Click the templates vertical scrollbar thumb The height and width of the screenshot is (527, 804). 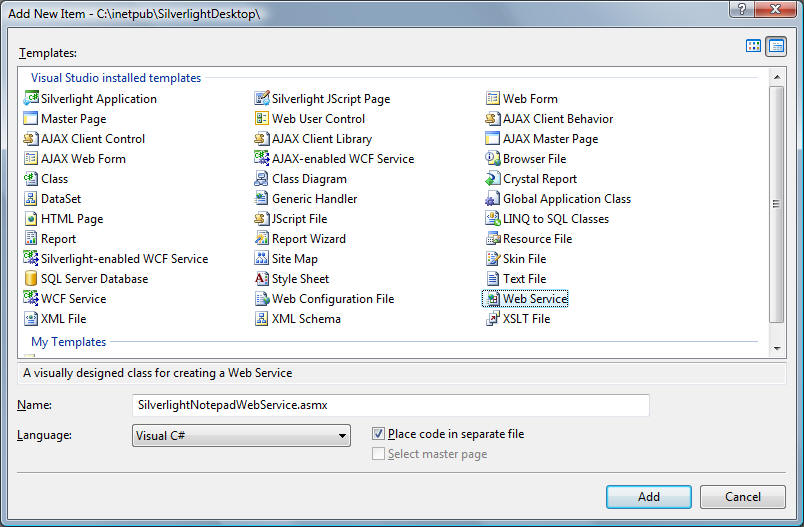[777, 204]
